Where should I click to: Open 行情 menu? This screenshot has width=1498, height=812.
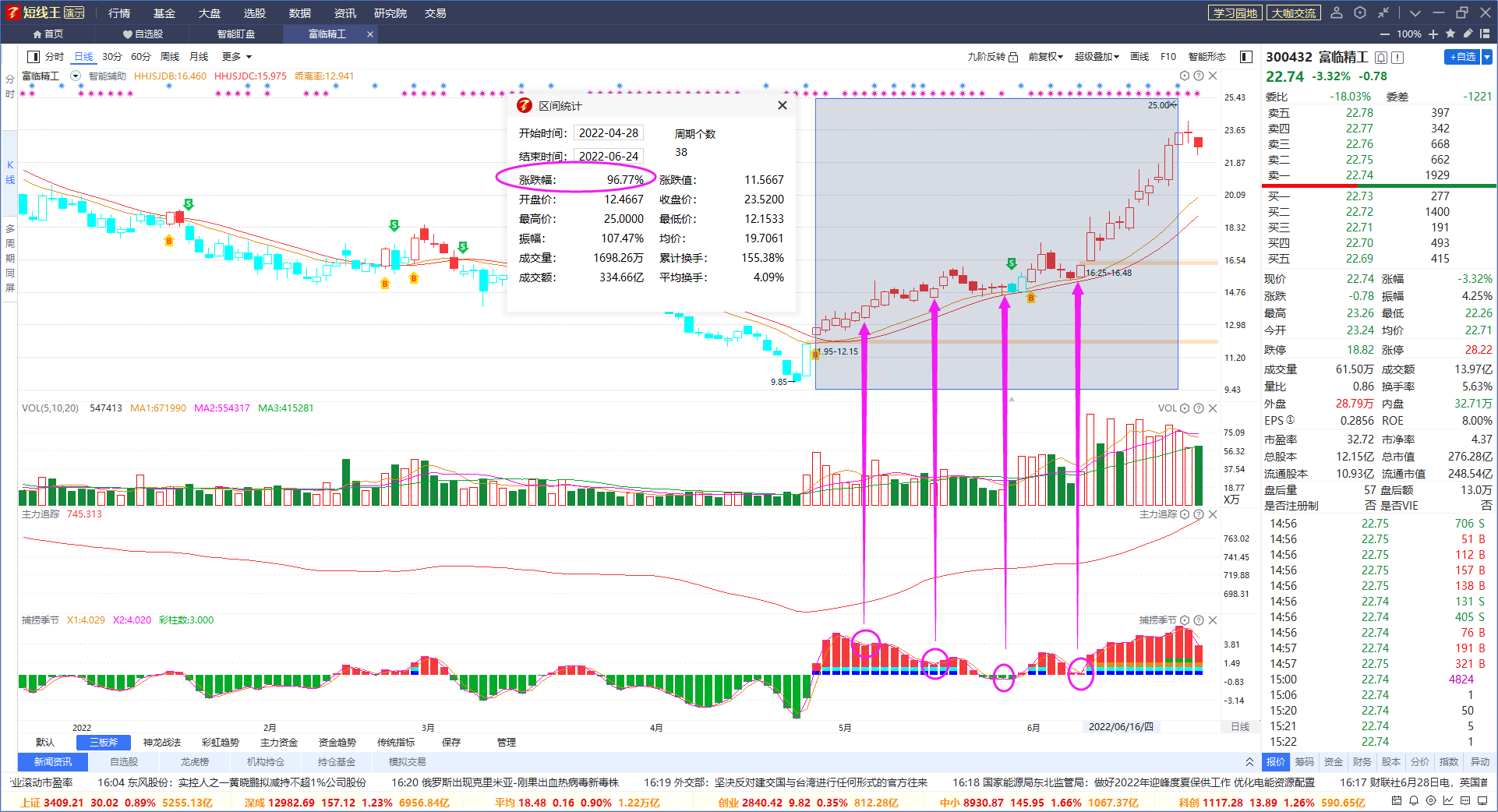(119, 13)
